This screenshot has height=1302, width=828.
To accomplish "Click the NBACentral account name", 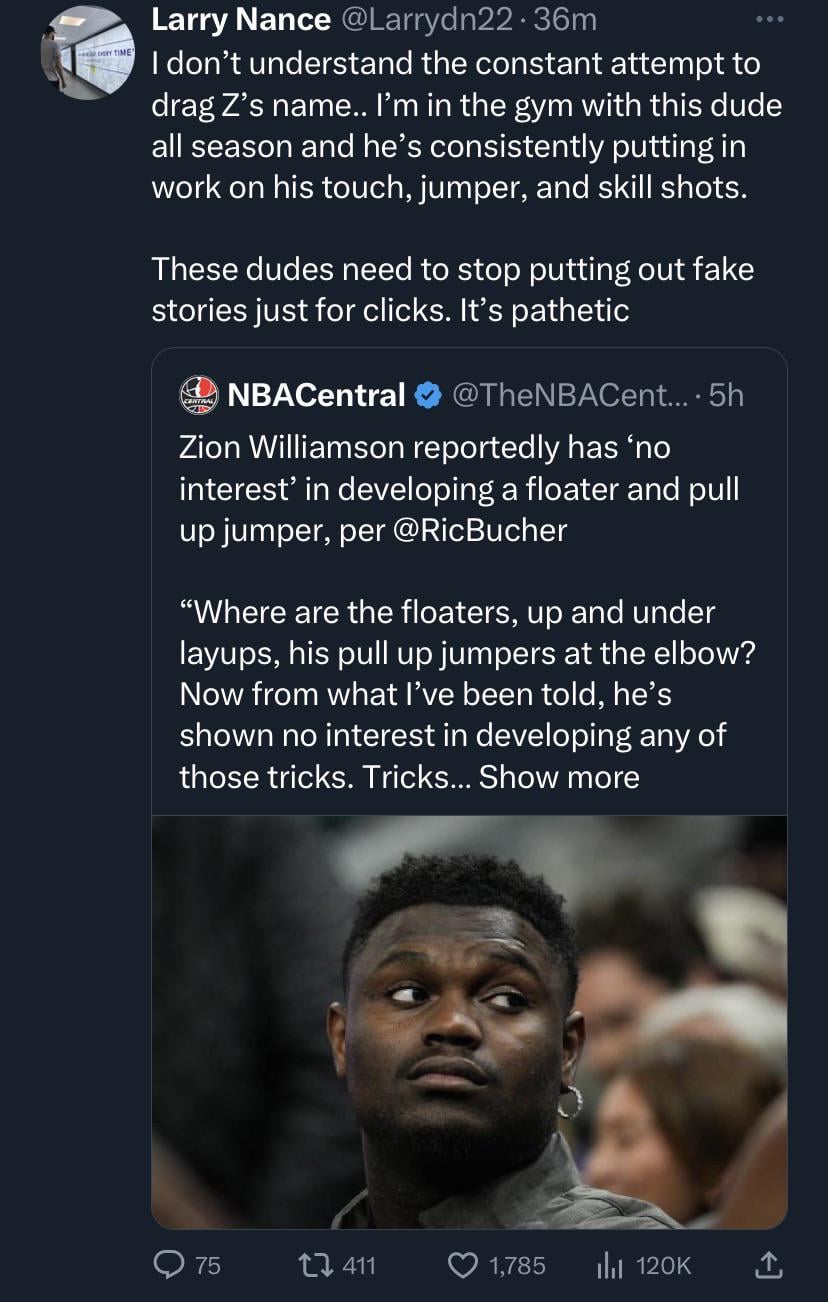I will 315,395.
